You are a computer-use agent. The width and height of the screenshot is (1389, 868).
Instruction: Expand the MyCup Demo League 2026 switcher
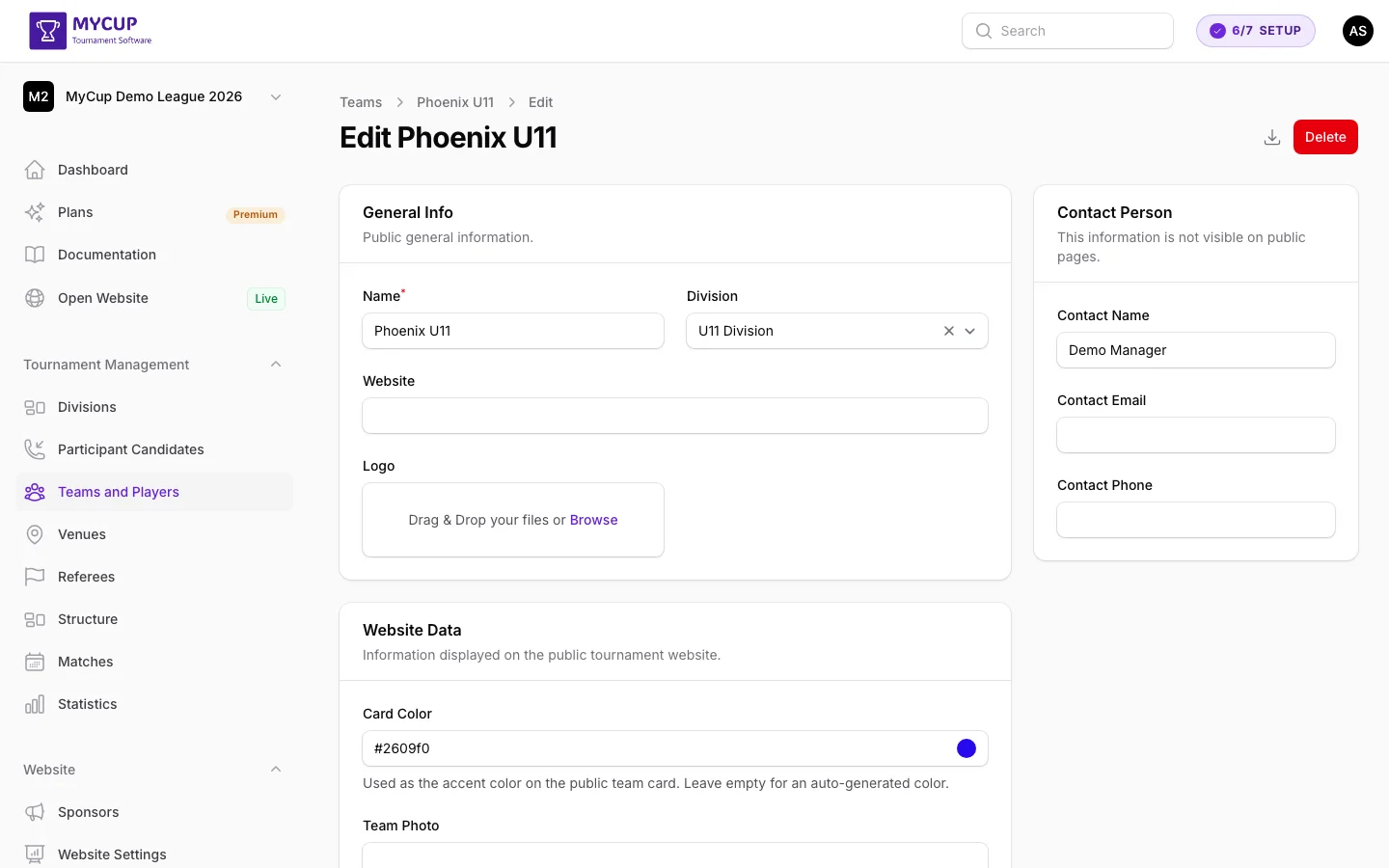[x=276, y=96]
